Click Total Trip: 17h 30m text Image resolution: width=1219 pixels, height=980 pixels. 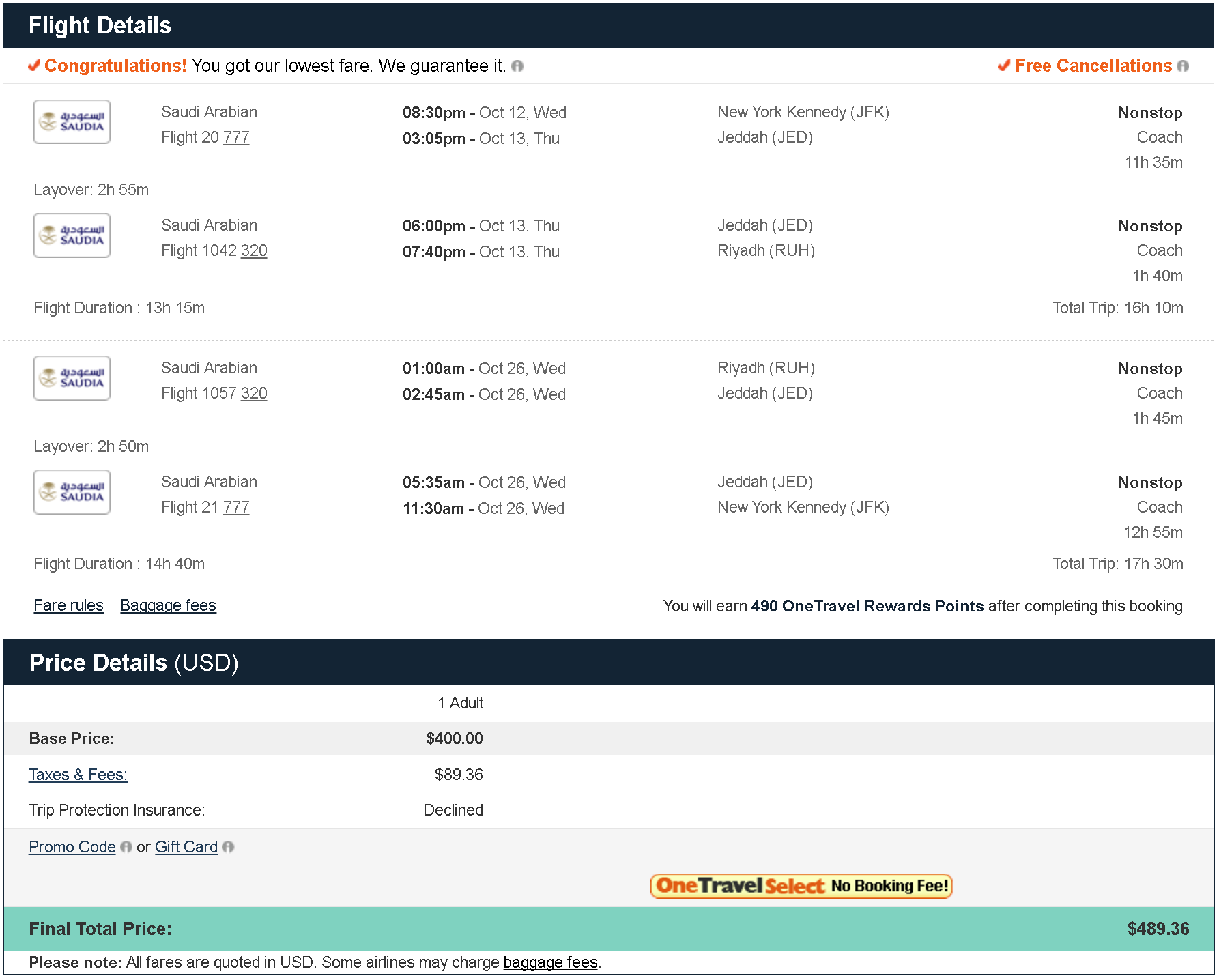tap(1118, 564)
